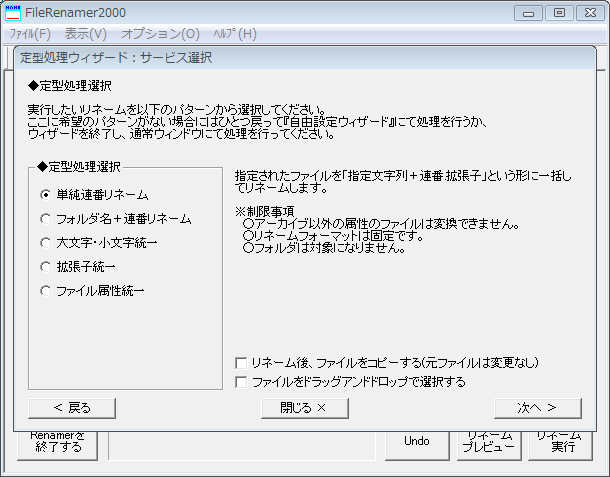Click text ○フォルダは対象になりません。
Screen dimensions: 610x477
click(x=324, y=248)
